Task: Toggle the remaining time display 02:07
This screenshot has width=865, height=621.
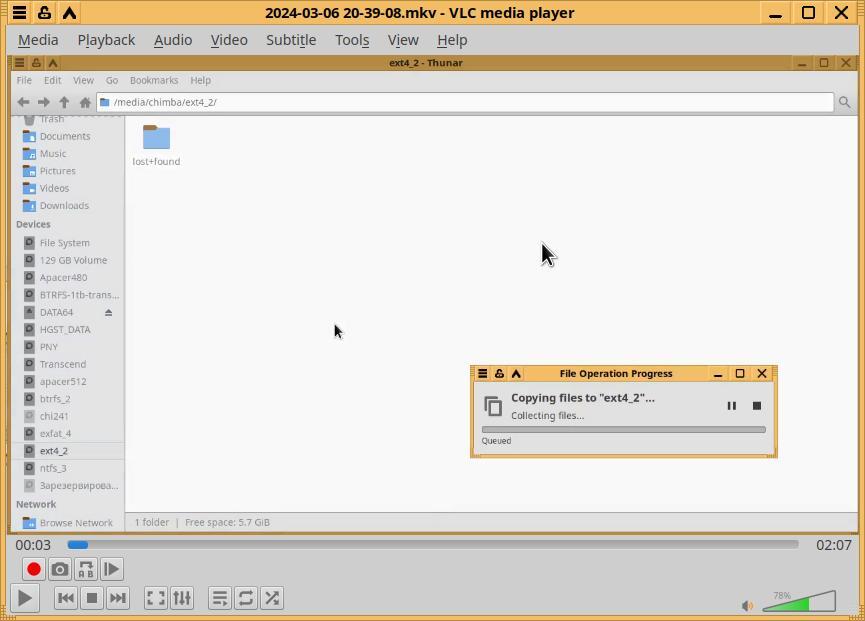Action: pos(834,545)
